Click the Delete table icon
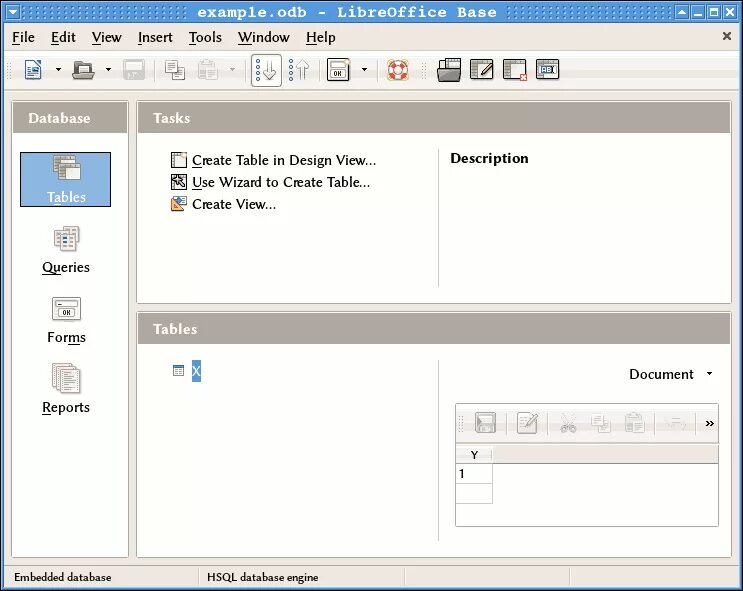This screenshot has width=743, height=591. 515,70
